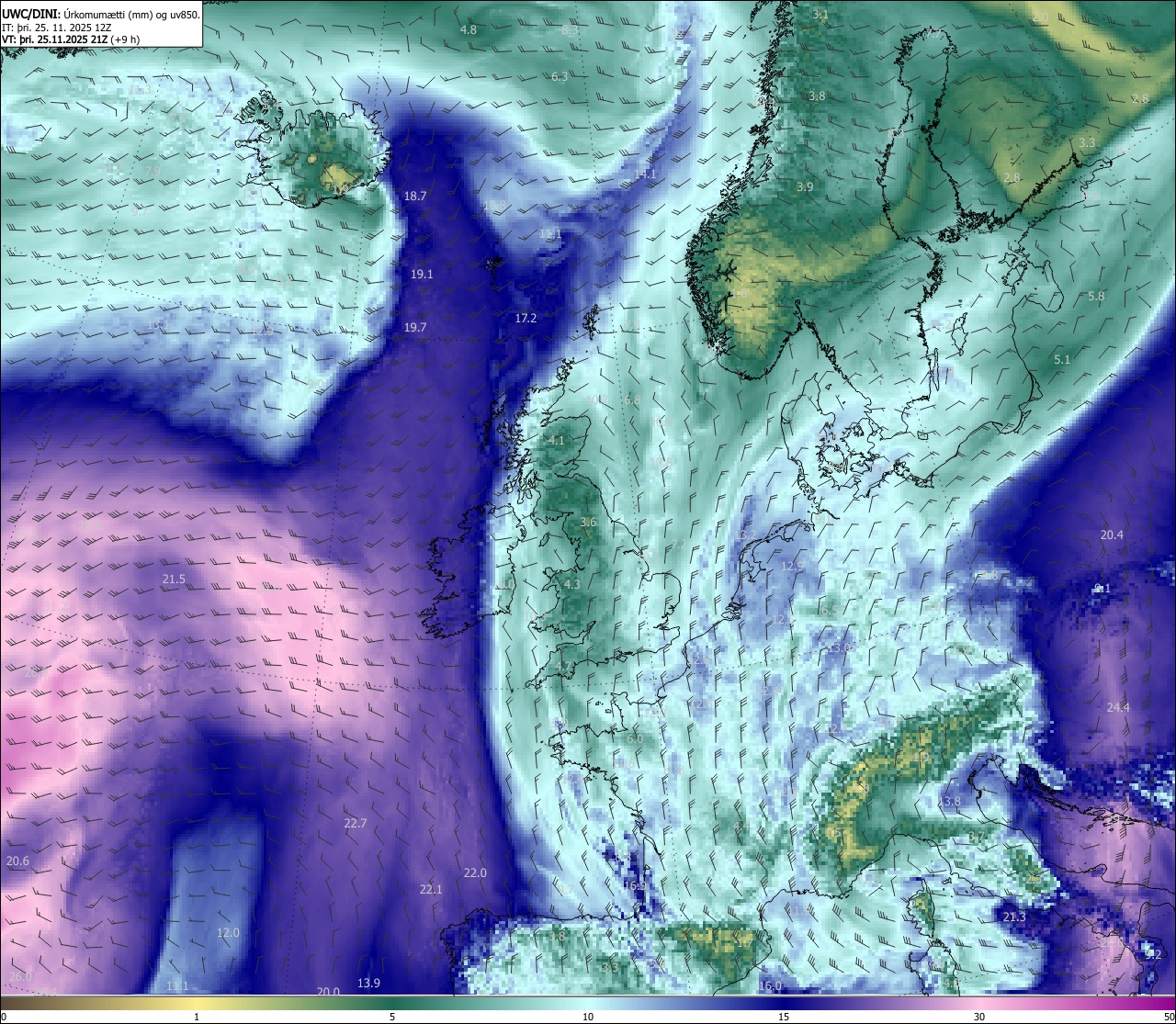This screenshot has height=1024, width=1176.
Task: Click the map value '6.0' over France
Action: click(635, 738)
